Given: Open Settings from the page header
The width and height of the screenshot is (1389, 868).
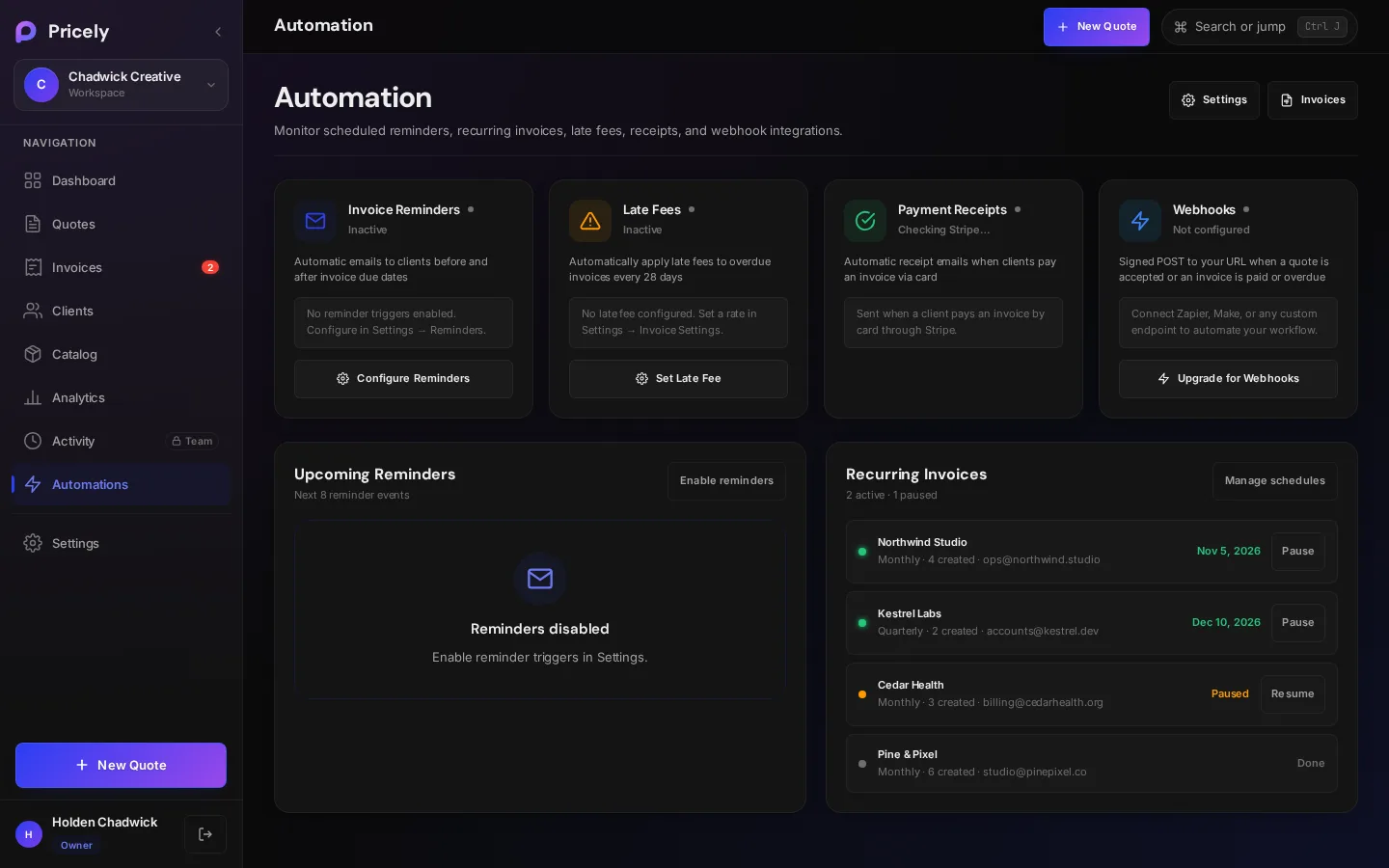Looking at the screenshot, I should tap(1214, 100).
